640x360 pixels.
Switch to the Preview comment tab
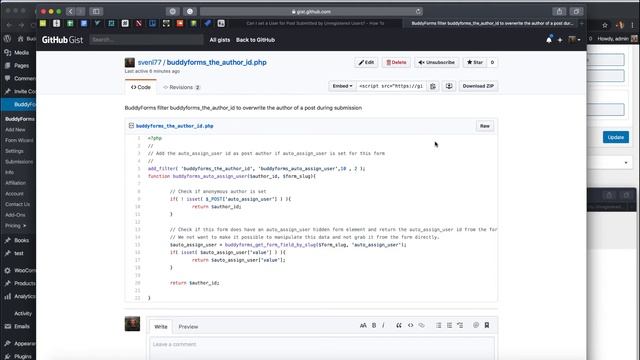point(188,327)
